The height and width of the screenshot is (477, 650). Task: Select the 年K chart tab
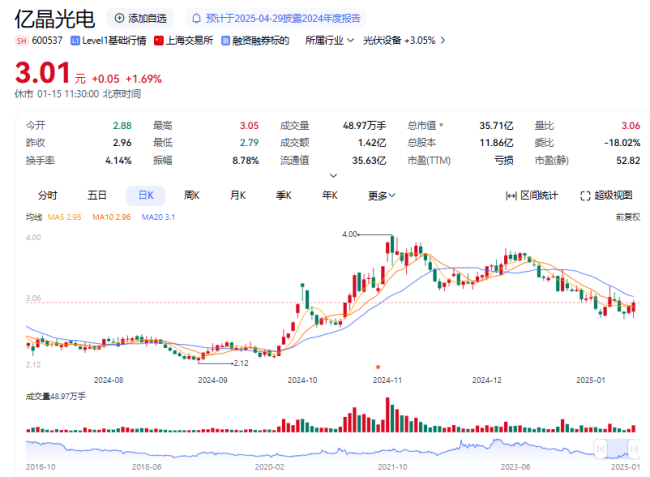(x=330, y=196)
